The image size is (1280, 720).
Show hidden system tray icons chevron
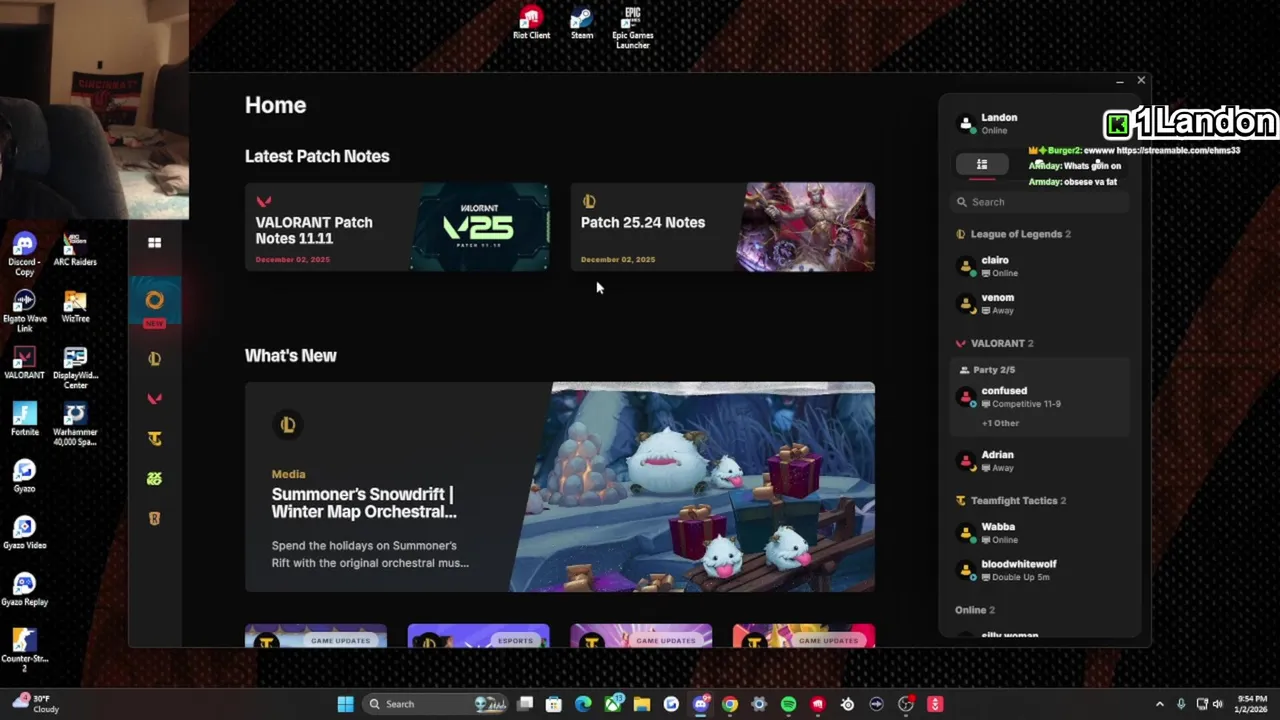[1159, 704]
